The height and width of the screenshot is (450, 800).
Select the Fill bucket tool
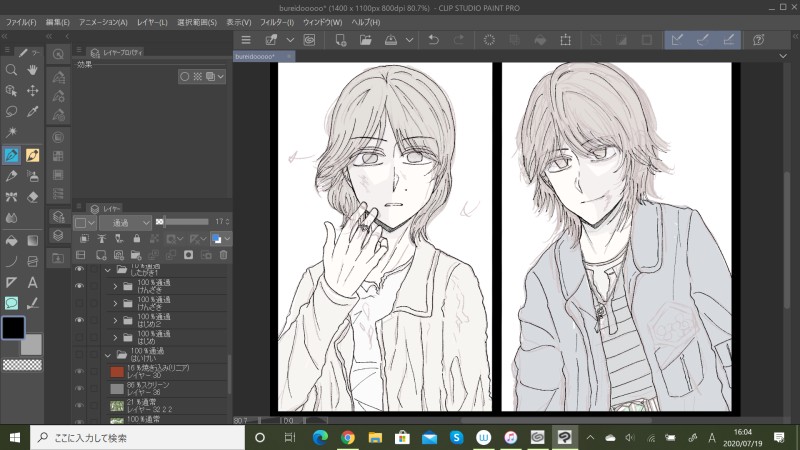(11, 240)
